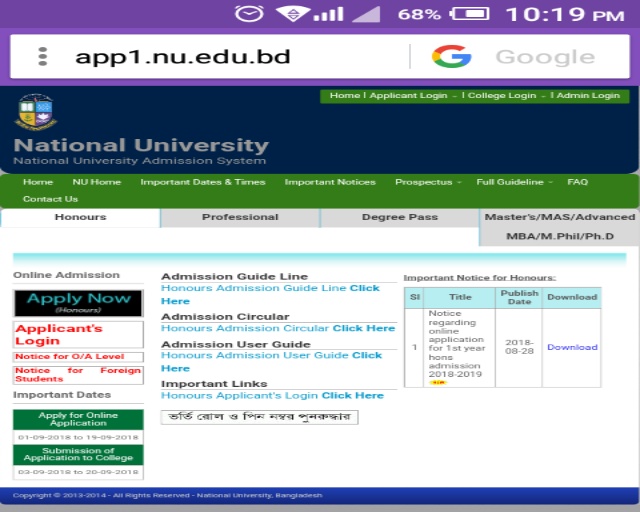Open the Admin Login link
The width and height of the screenshot is (640, 512).
pyautogui.click(x=588, y=96)
